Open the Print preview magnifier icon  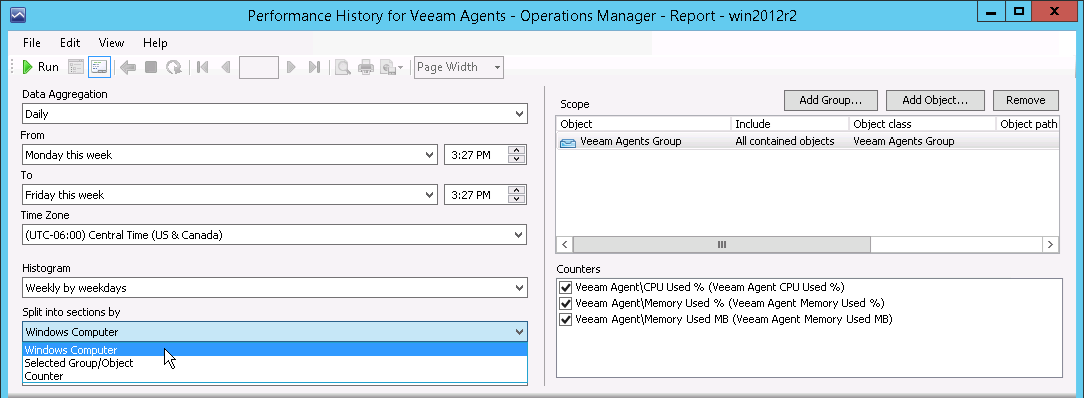point(342,67)
